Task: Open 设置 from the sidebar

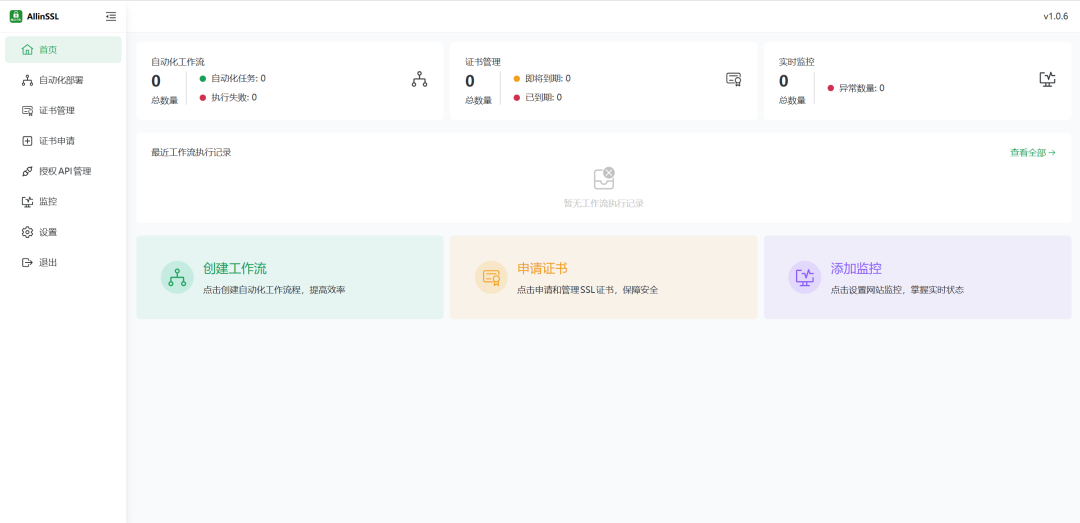Action: pos(63,232)
